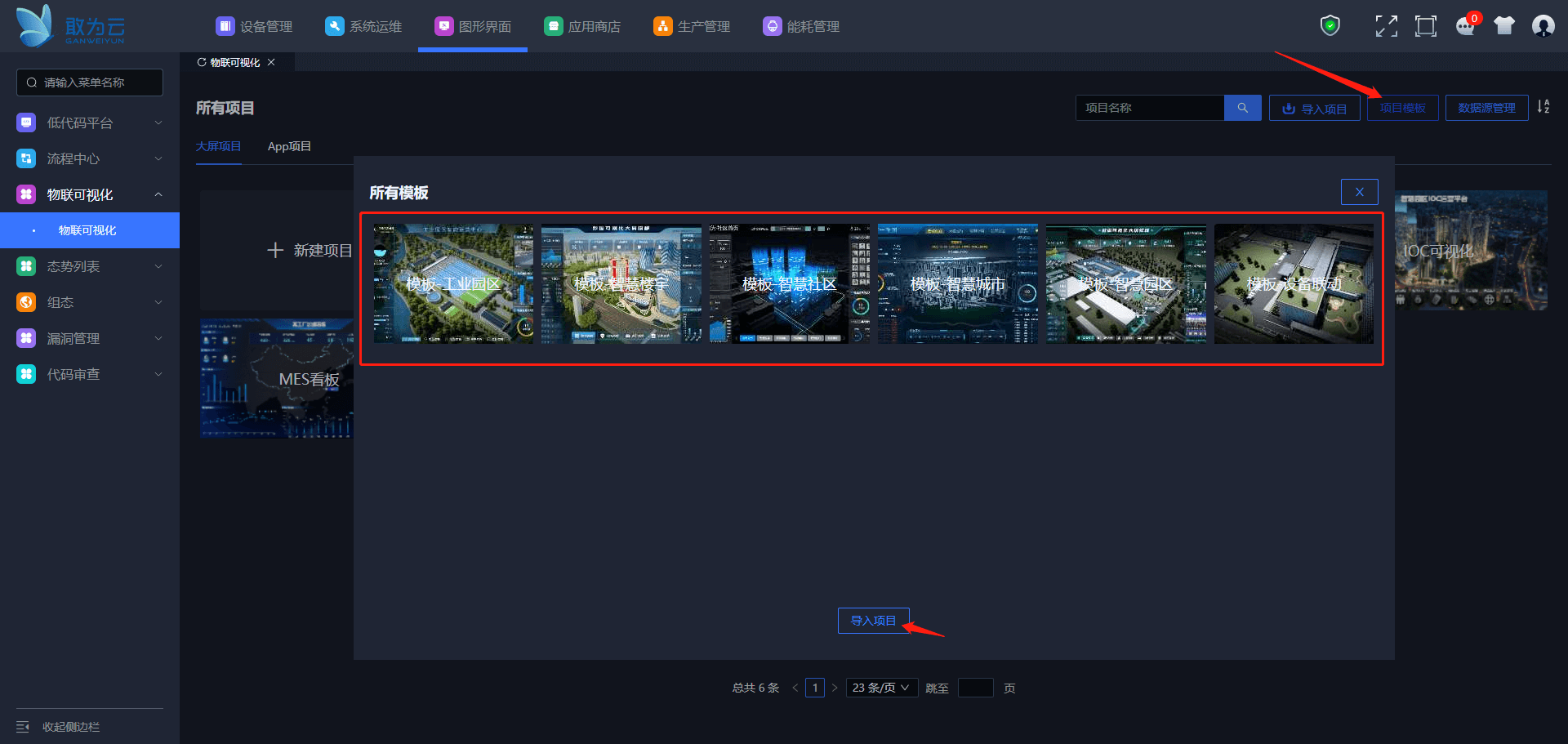This screenshot has width=1568, height=744.
Task: Click the 项目名称 search input field
Action: [1149, 108]
